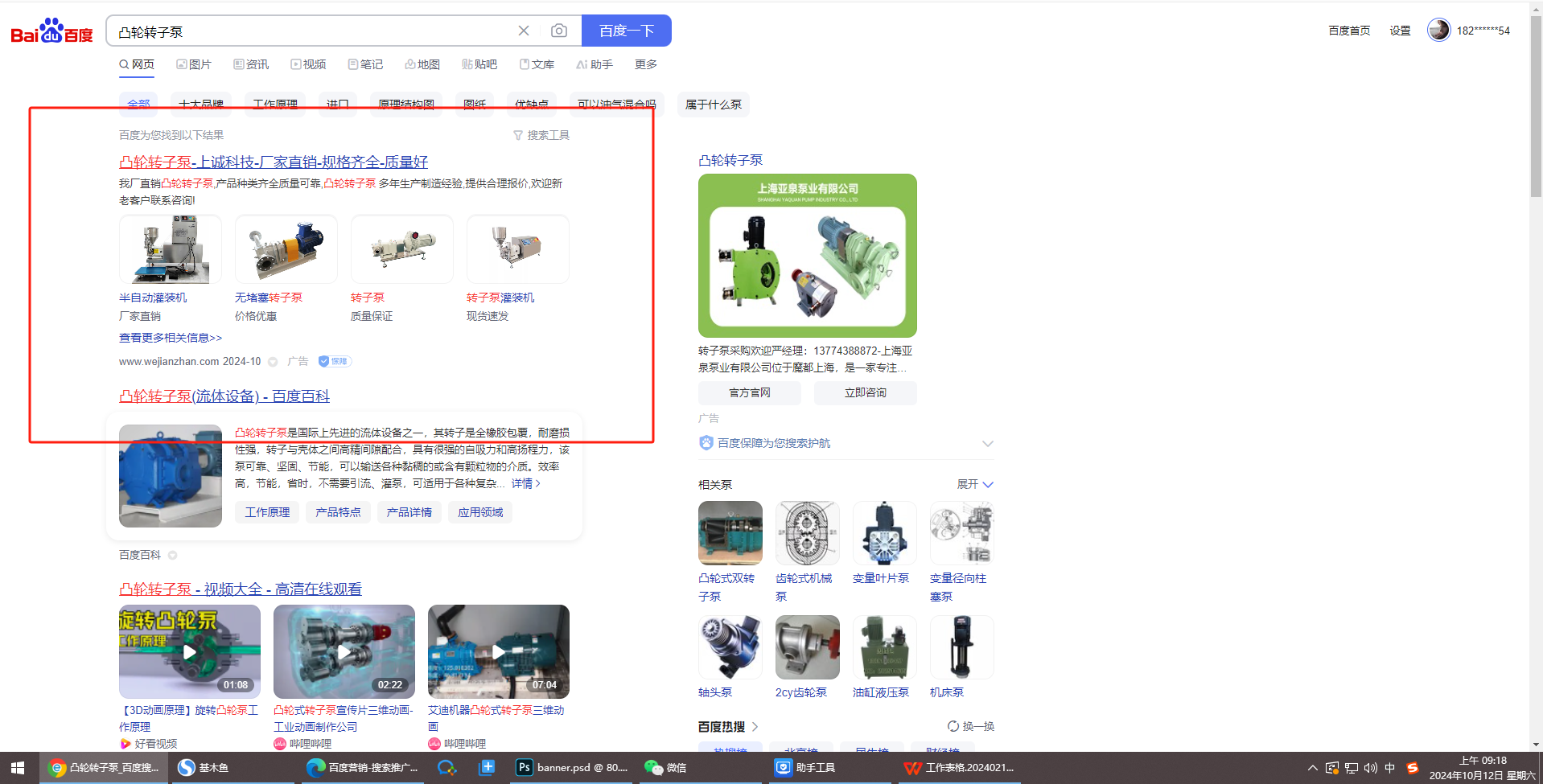
Task: Expand the 百度保障为您搜索护航 chevron
Action: pyautogui.click(x=988, y=443)
